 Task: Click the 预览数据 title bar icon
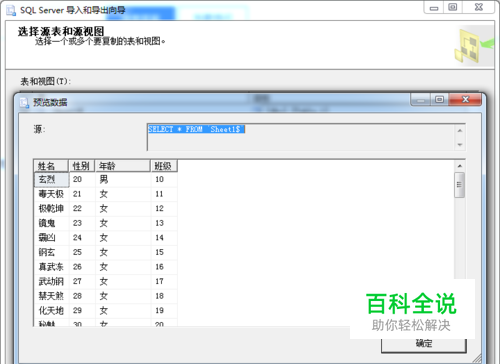[x=24, y=102]
